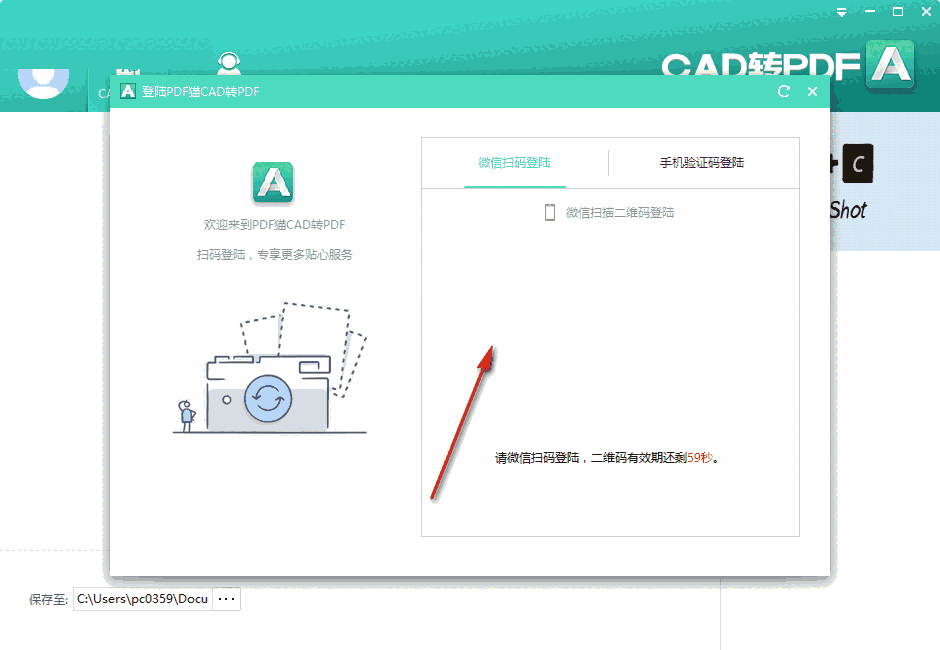Click the skin icon in the main title bar

pyautogui.click(x=841, y=12)
